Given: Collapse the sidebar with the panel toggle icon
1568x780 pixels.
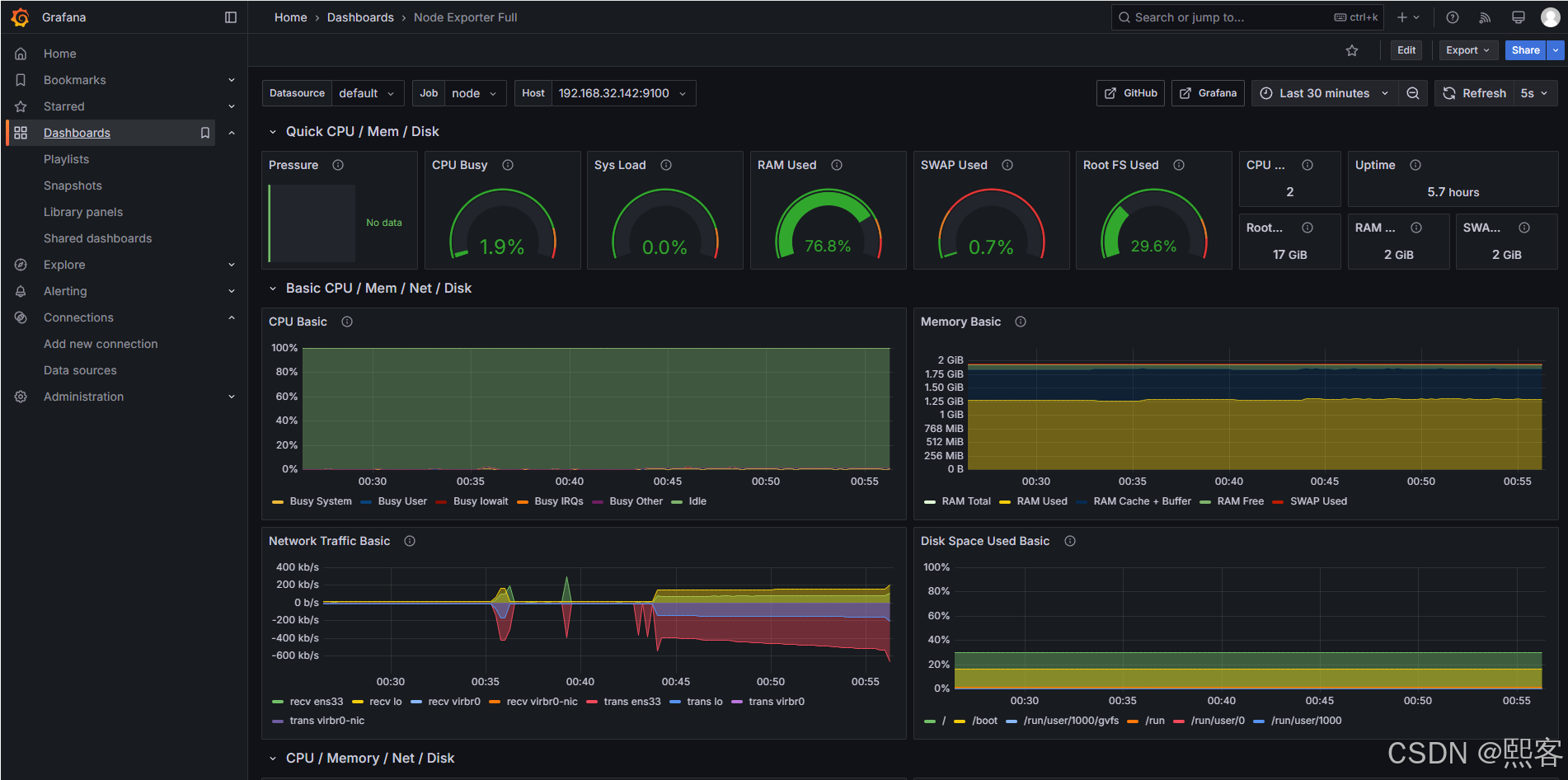Looking at the screenshot, I should [x=230, y=16].
